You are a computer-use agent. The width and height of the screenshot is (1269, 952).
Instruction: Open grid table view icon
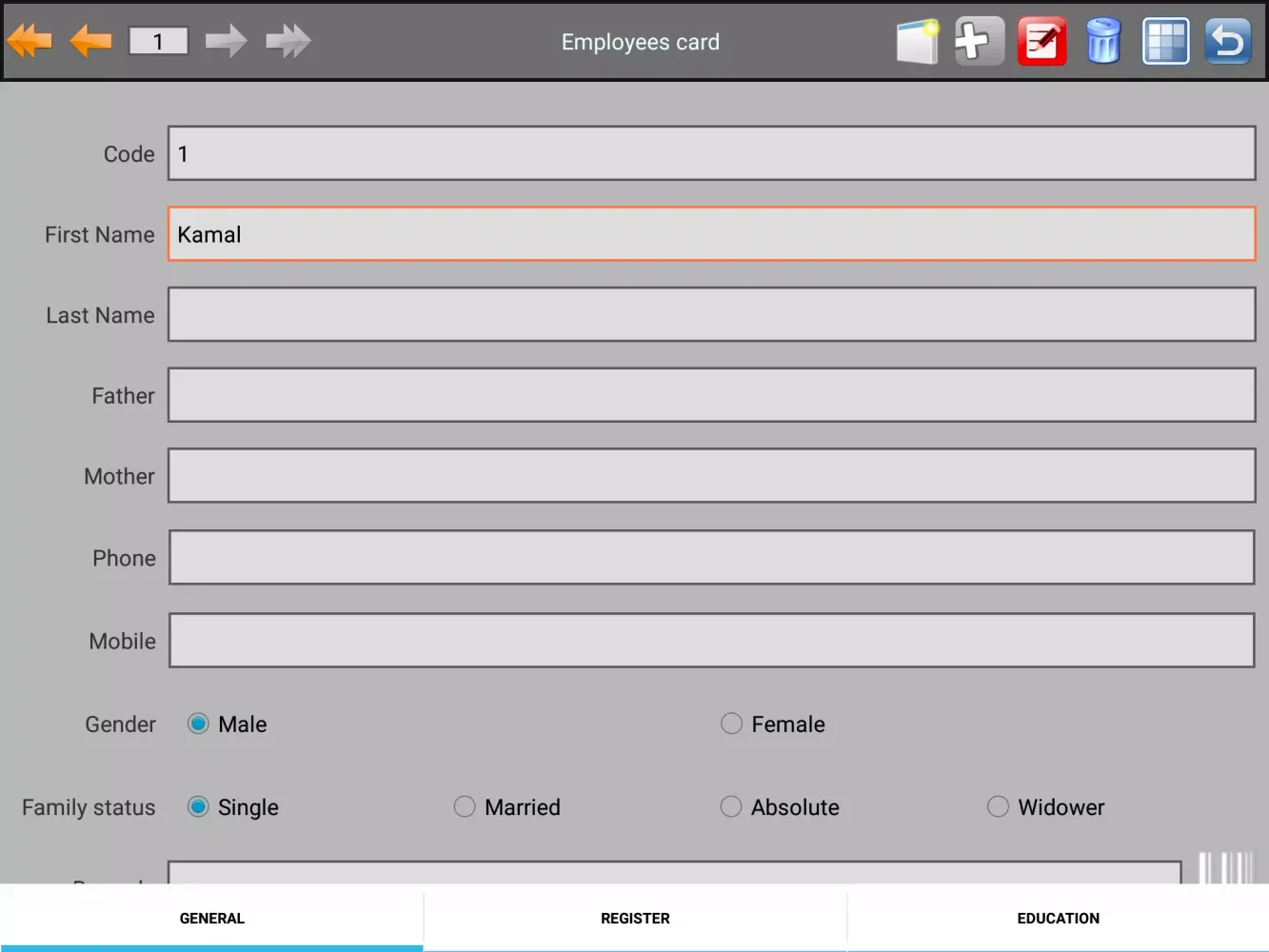tap(1166, 41)
